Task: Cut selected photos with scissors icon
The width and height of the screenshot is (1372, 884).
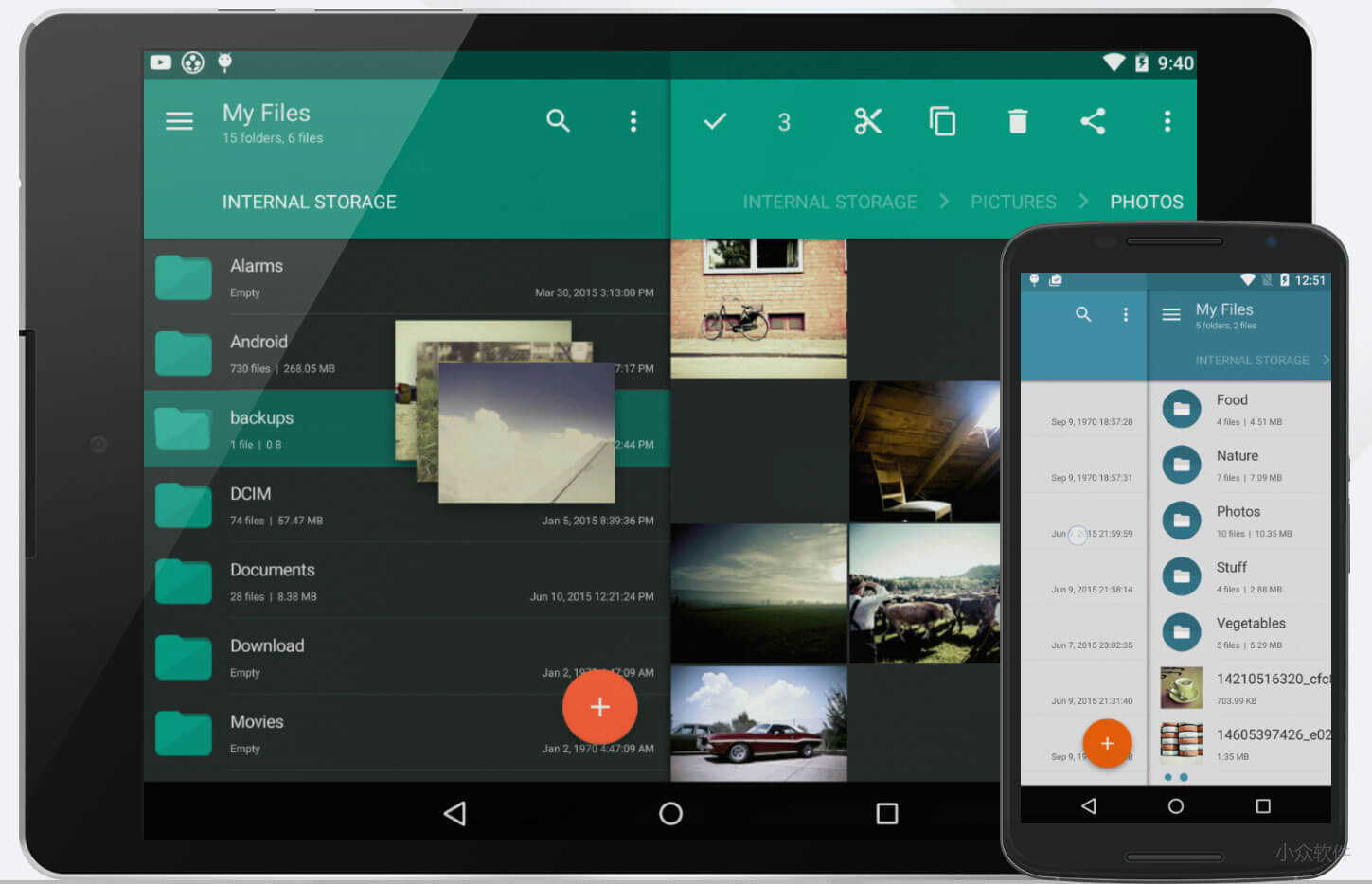Action: (x=867, y=121)
